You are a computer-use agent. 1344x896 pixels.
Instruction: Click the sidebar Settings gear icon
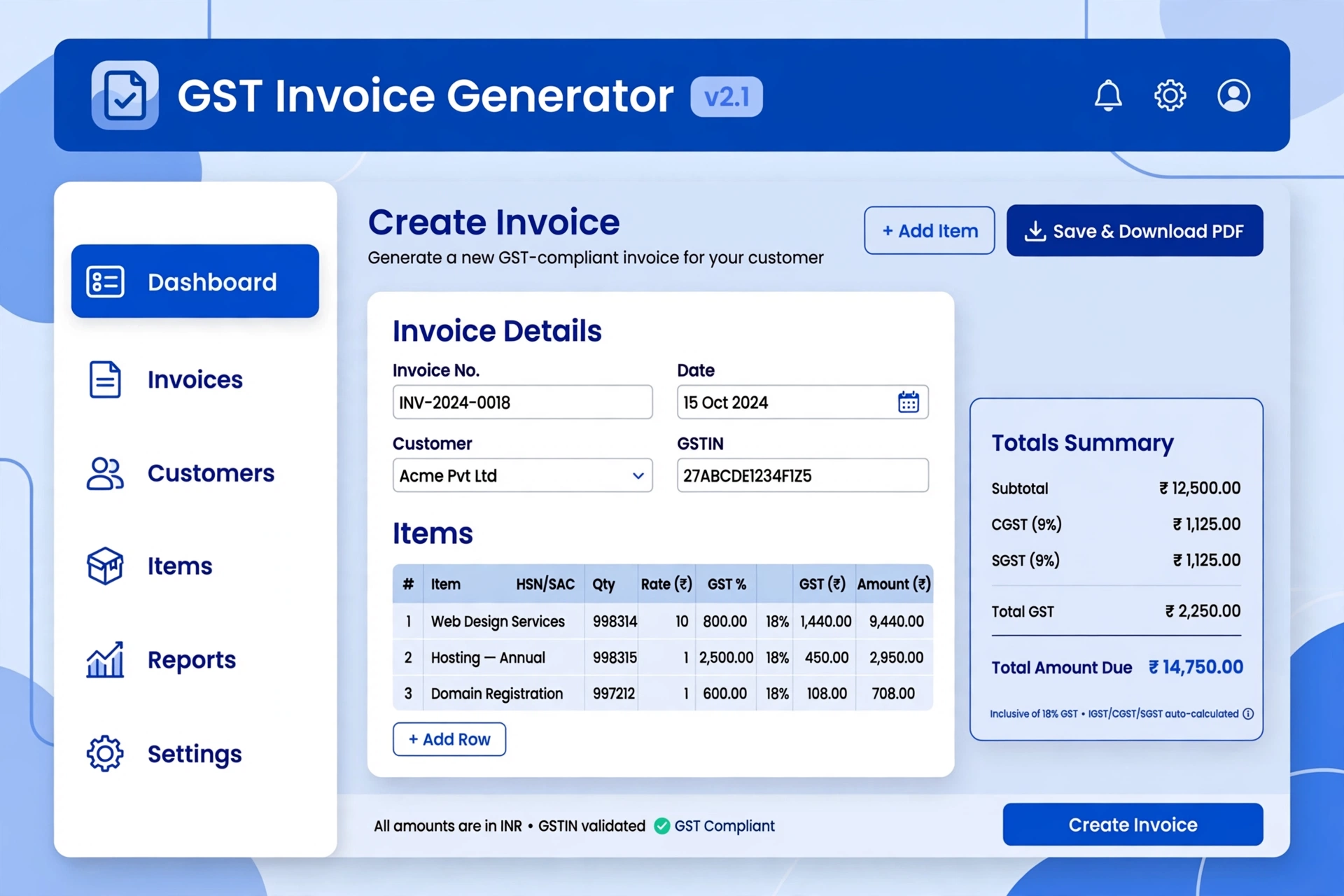coord(105,753)
